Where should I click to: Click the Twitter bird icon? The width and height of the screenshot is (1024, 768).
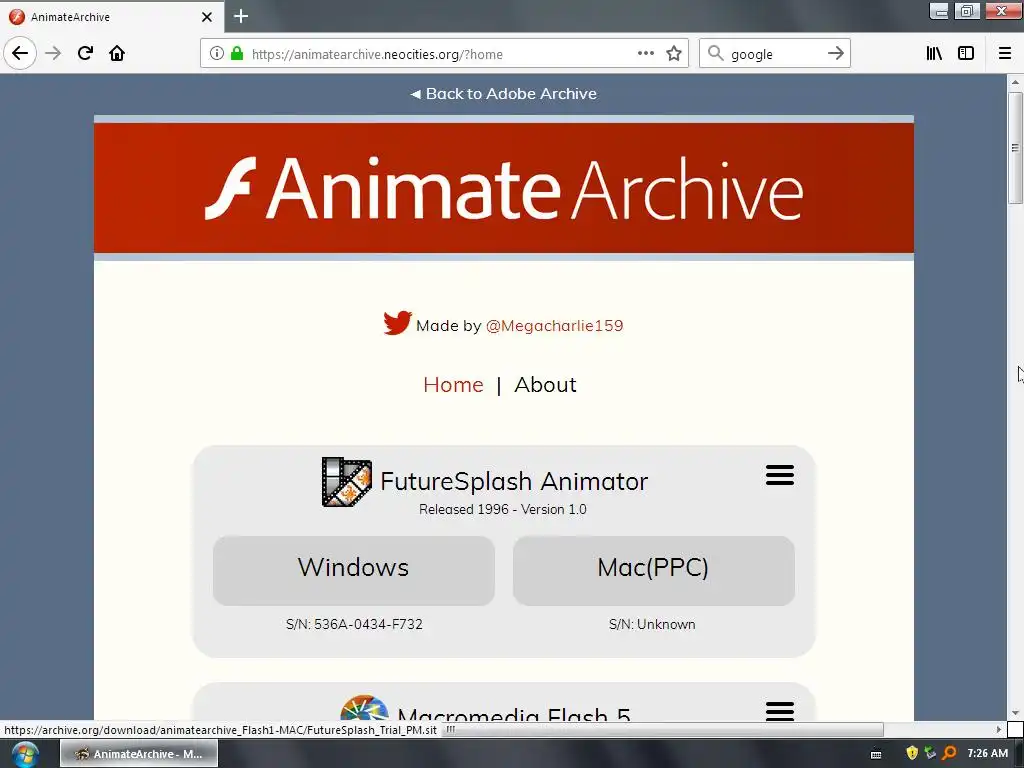click(397, 323)
